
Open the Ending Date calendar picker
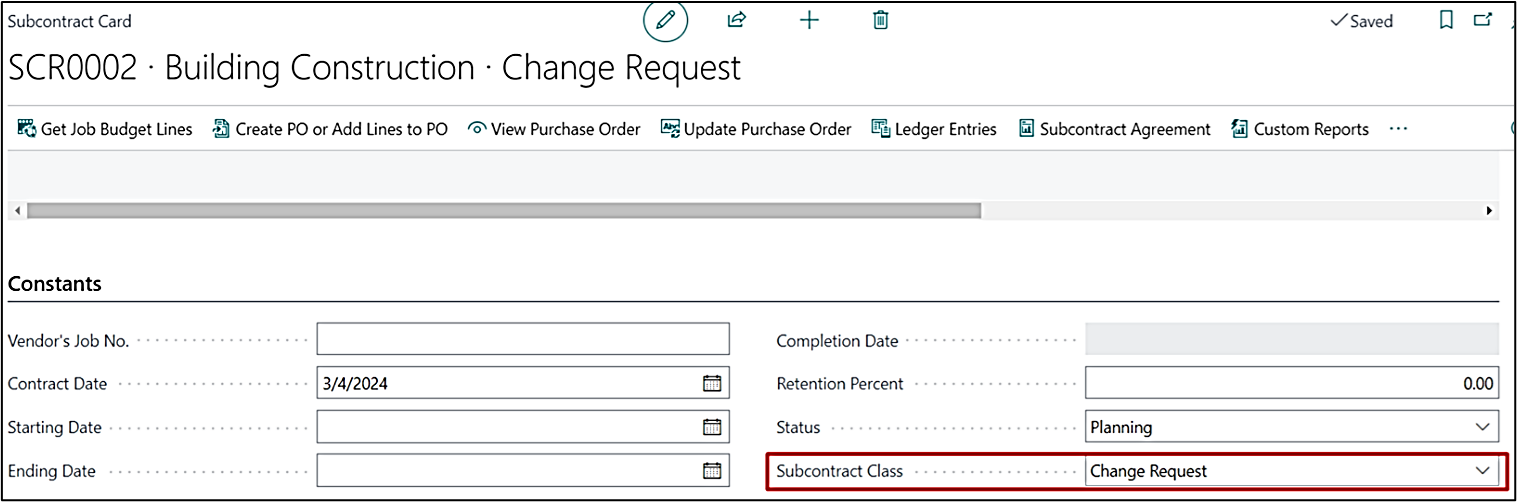tap(712, 471)
